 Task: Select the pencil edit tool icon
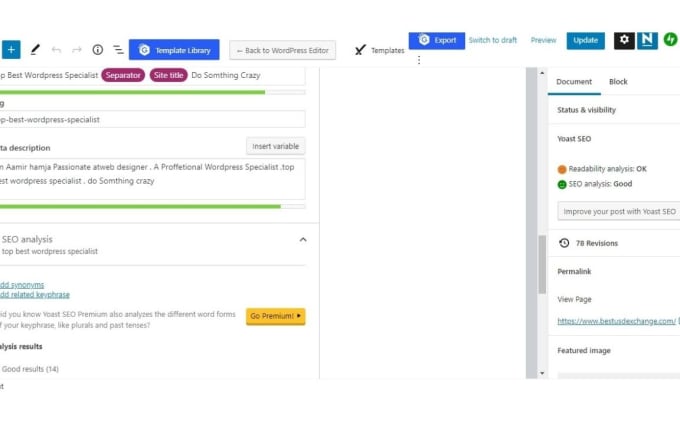click(35, 50)
